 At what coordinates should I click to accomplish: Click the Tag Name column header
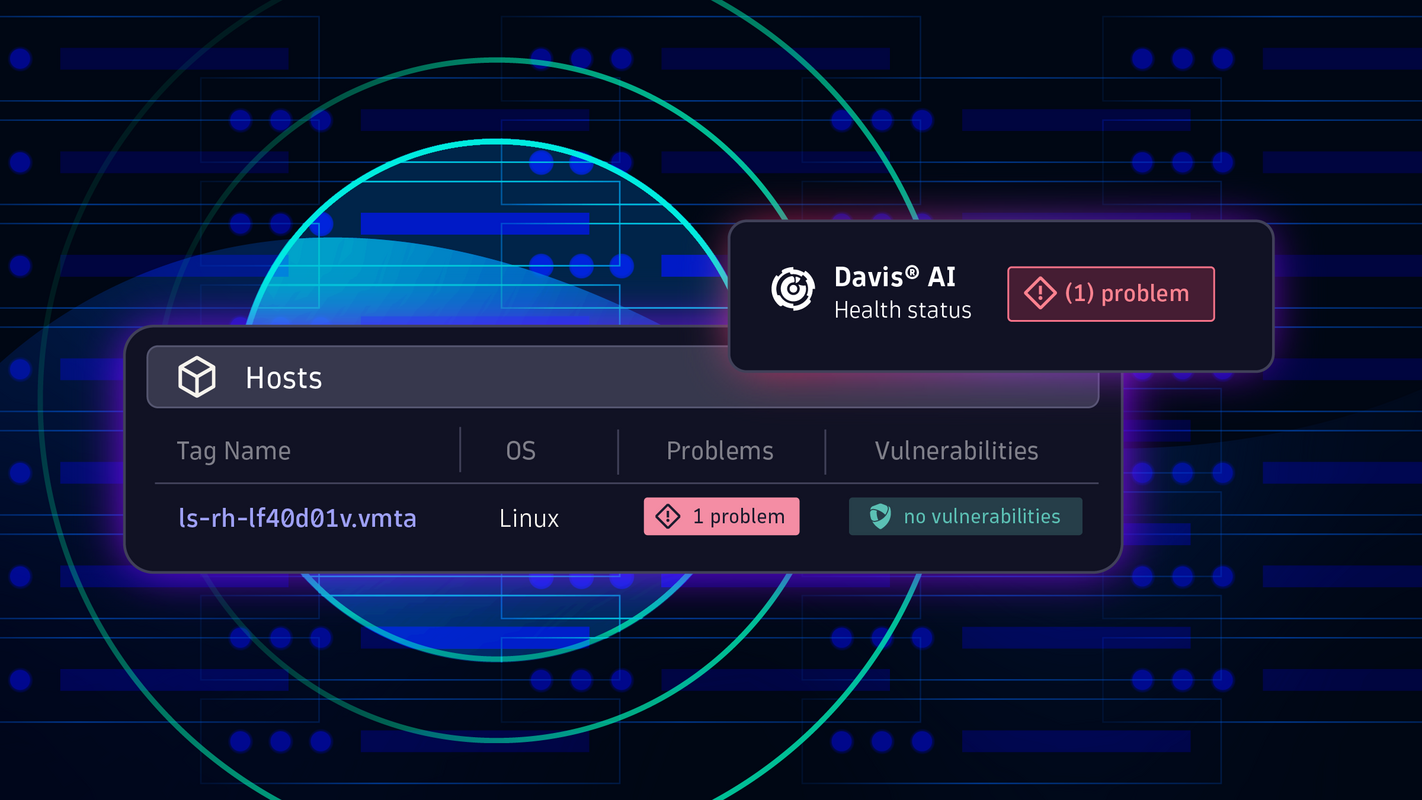(233, 451)
